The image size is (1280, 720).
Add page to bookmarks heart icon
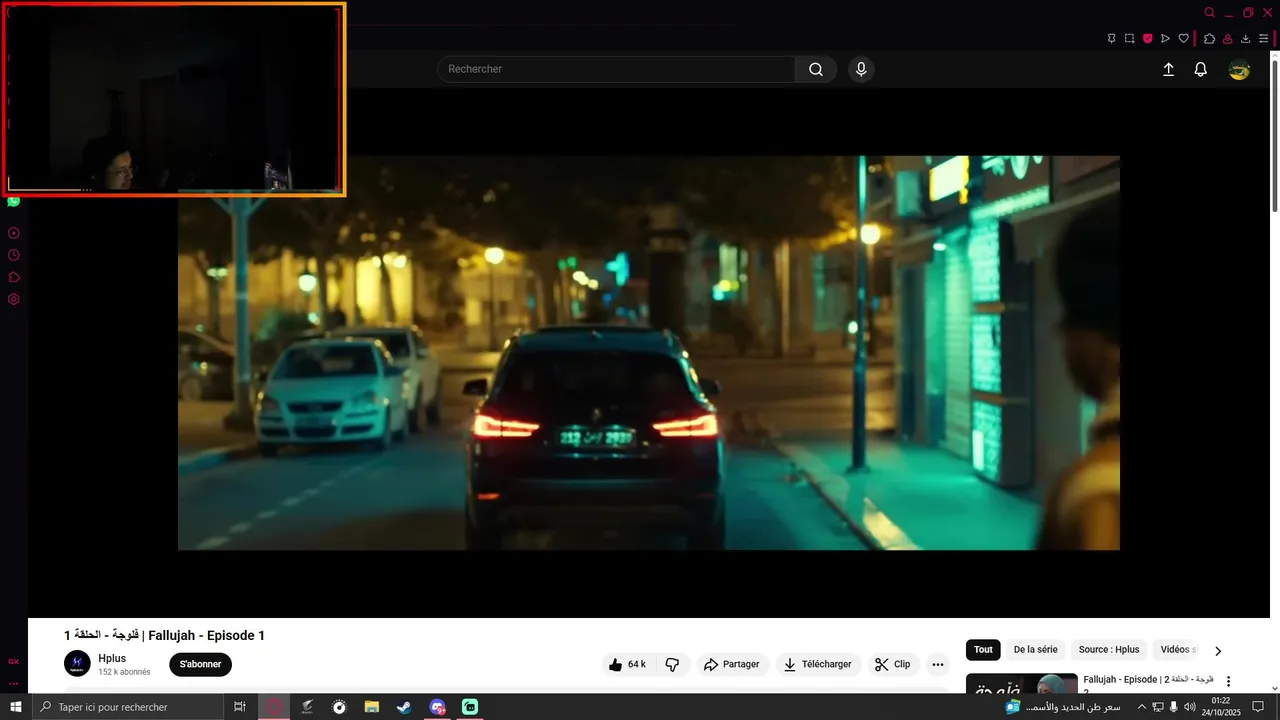1183,39
